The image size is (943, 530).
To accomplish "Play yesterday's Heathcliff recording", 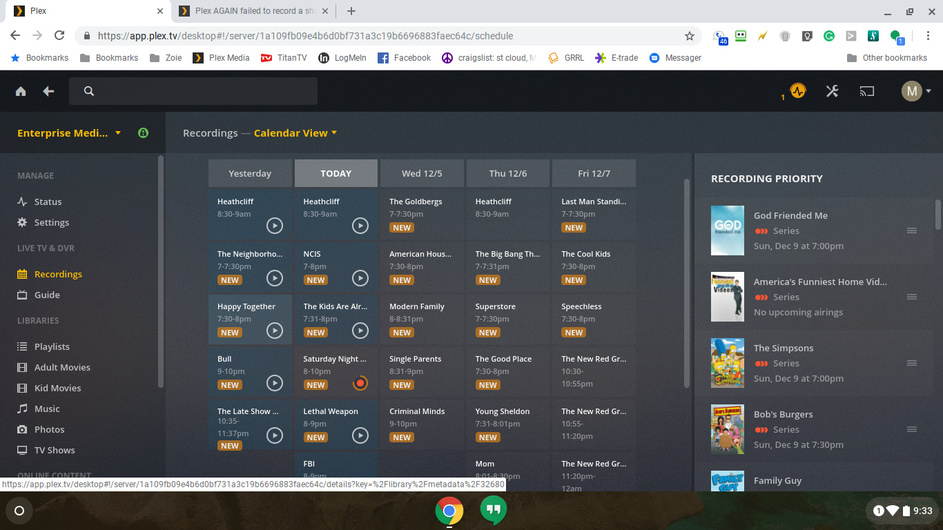I will tap(274, 226).
